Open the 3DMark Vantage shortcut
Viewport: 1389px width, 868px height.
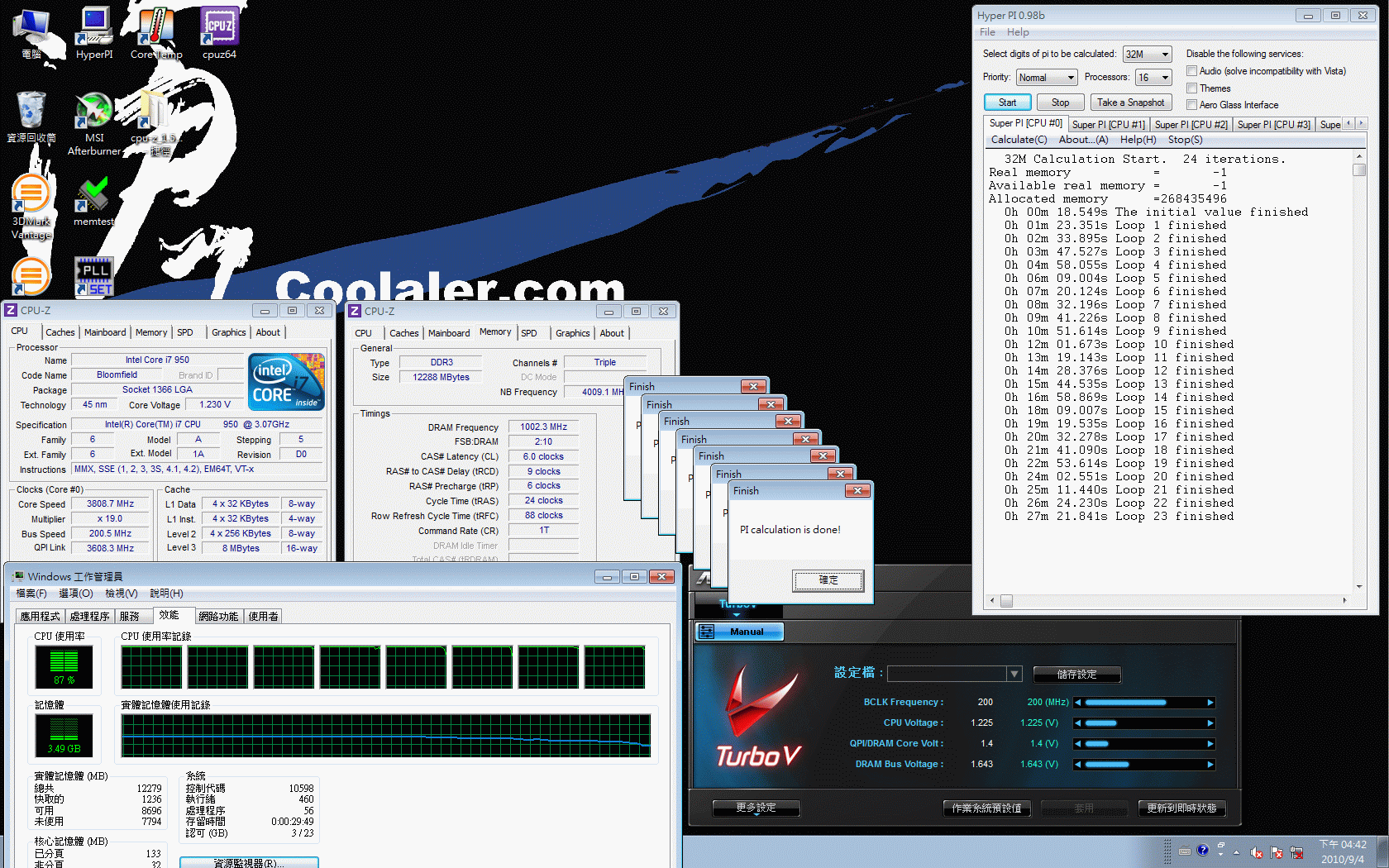pyautogui.click(x=31, y=207)
